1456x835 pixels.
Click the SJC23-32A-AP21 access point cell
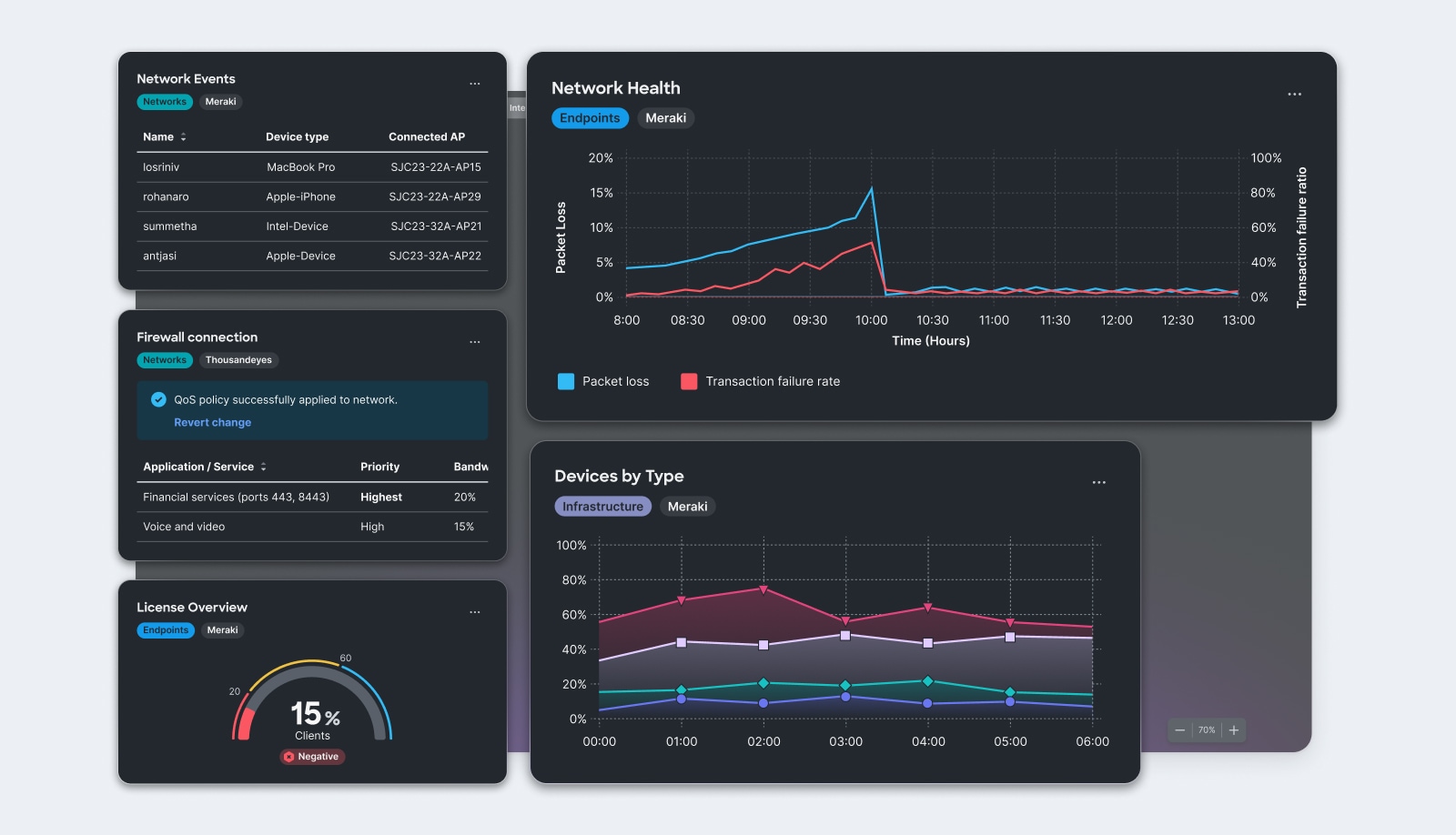point(436,226)
